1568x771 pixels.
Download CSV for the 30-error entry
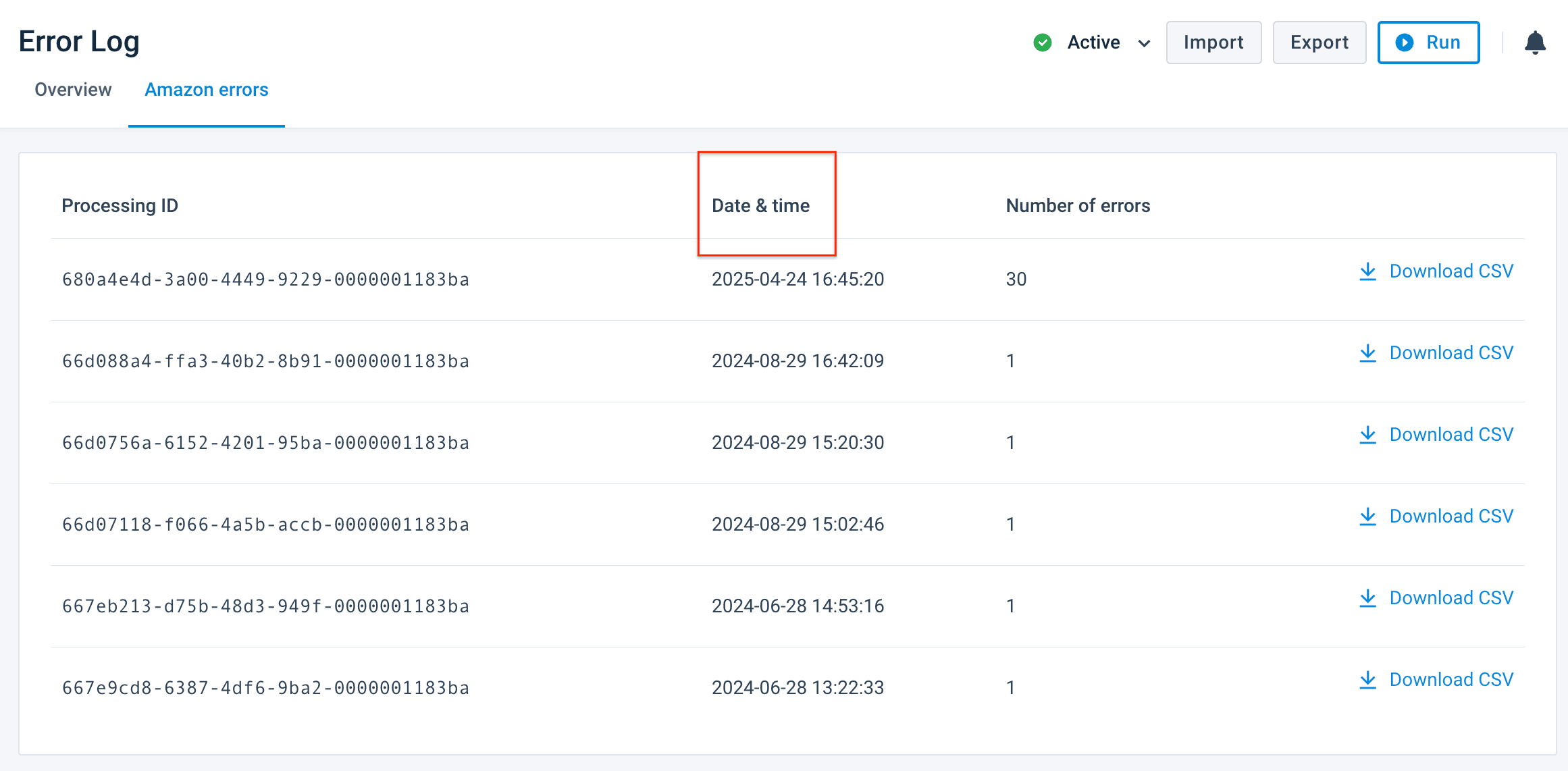[1451, 271]
